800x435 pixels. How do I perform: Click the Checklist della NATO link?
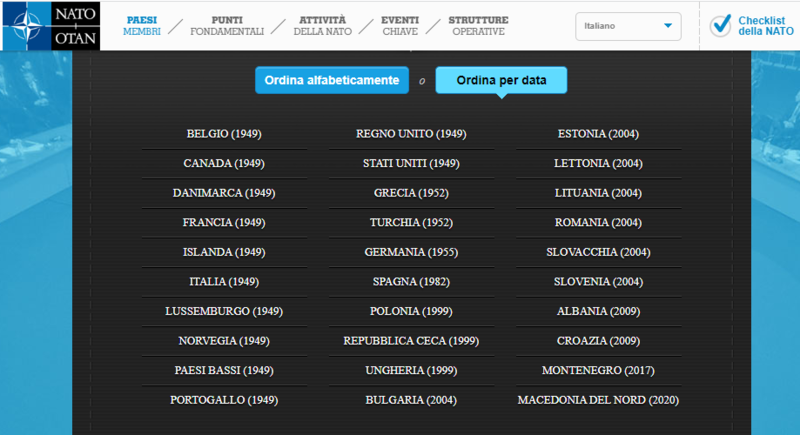(x=766, y=25)
